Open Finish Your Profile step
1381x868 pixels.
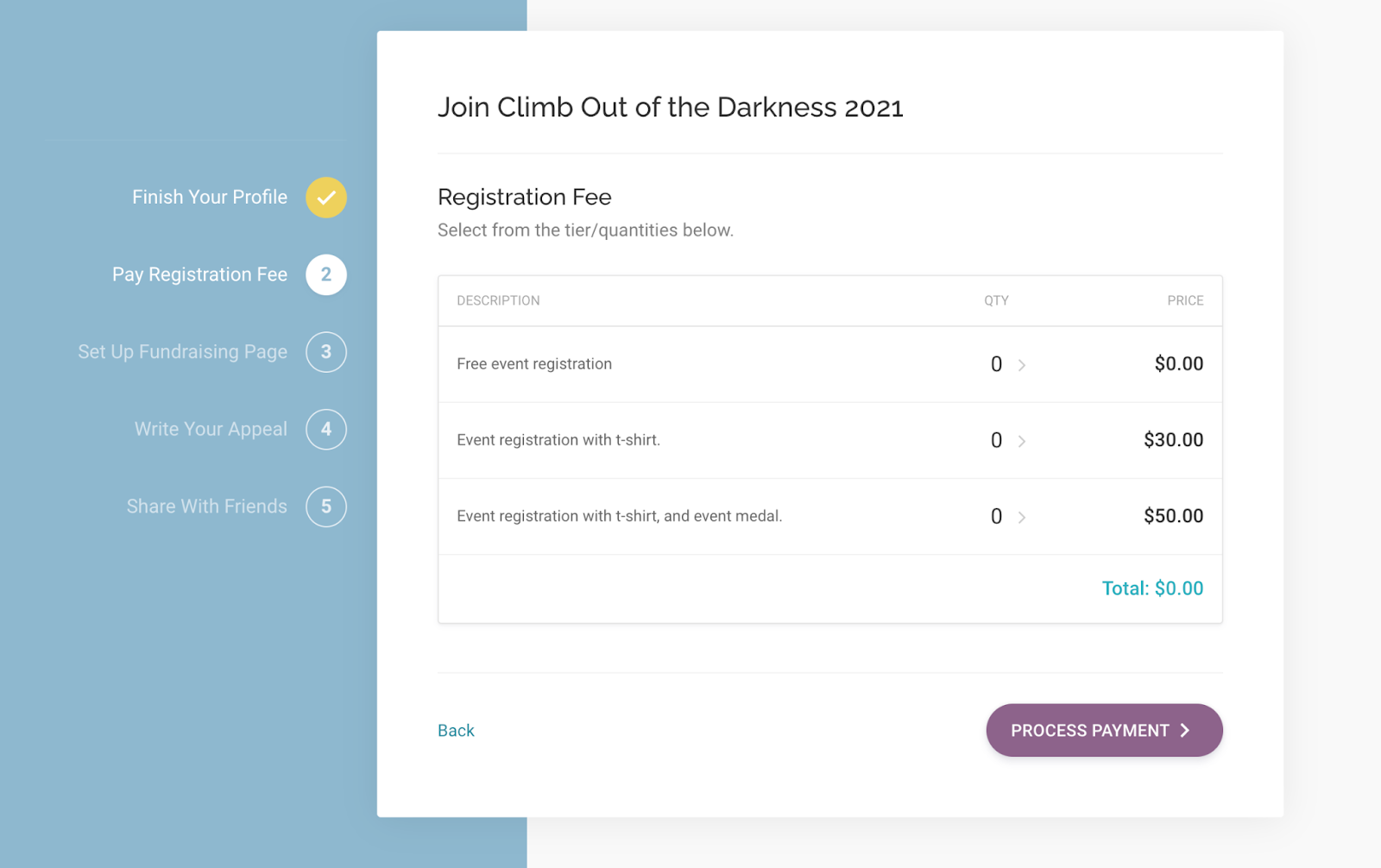coord(210,197)
